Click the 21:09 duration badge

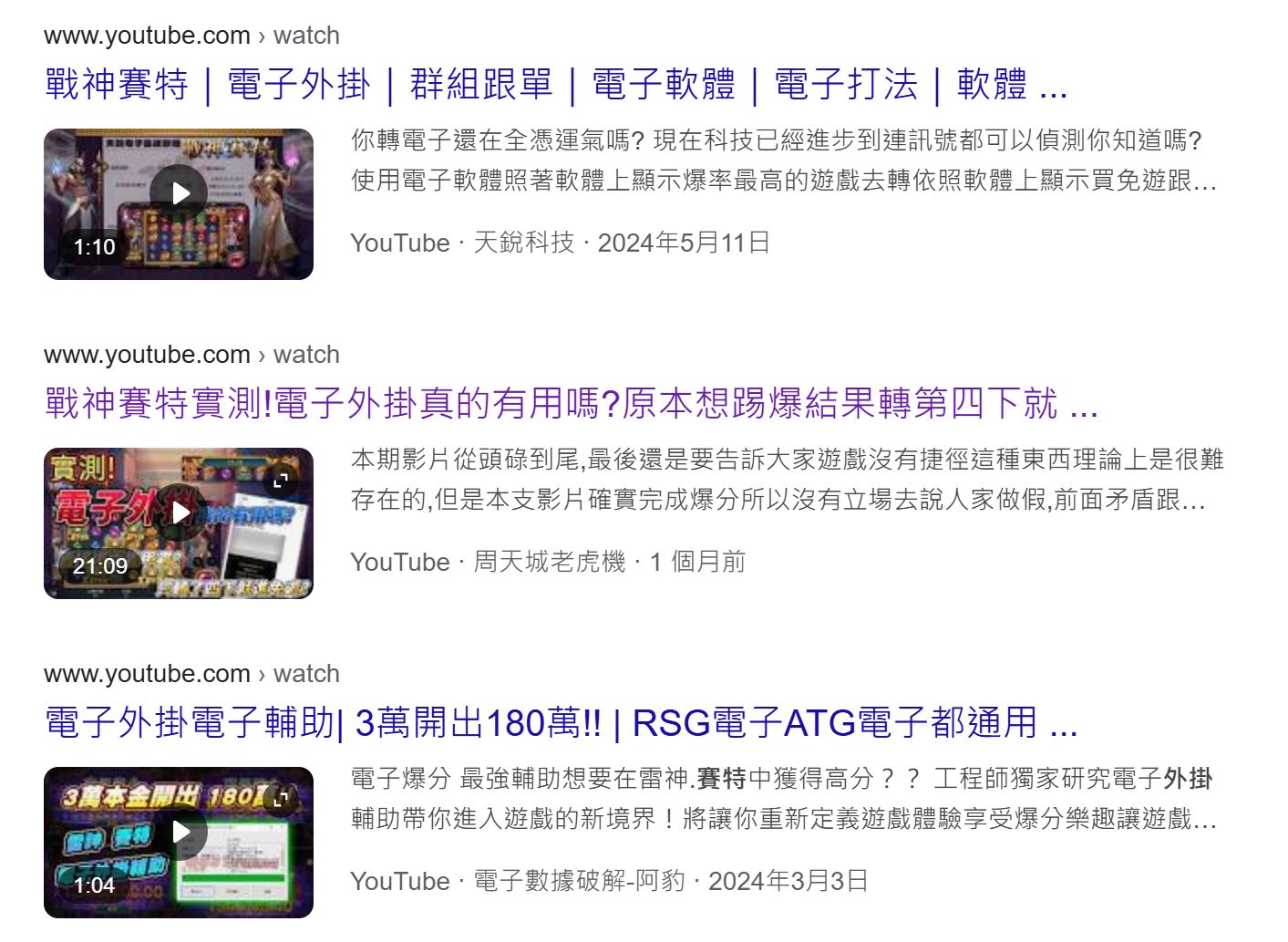[100, 566]
